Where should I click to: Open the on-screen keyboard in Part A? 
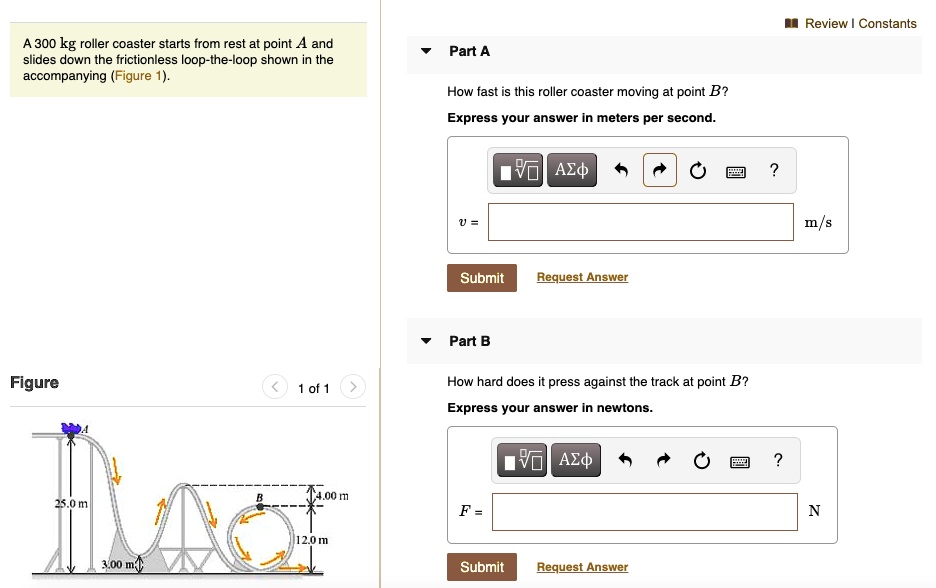coord(734,170)
